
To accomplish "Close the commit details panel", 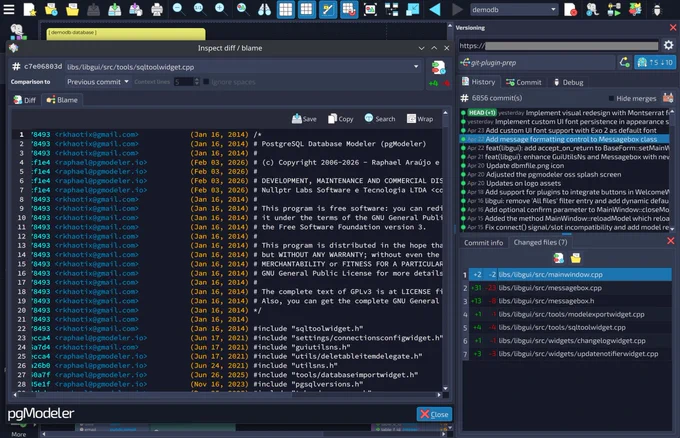I will point(670,241).
